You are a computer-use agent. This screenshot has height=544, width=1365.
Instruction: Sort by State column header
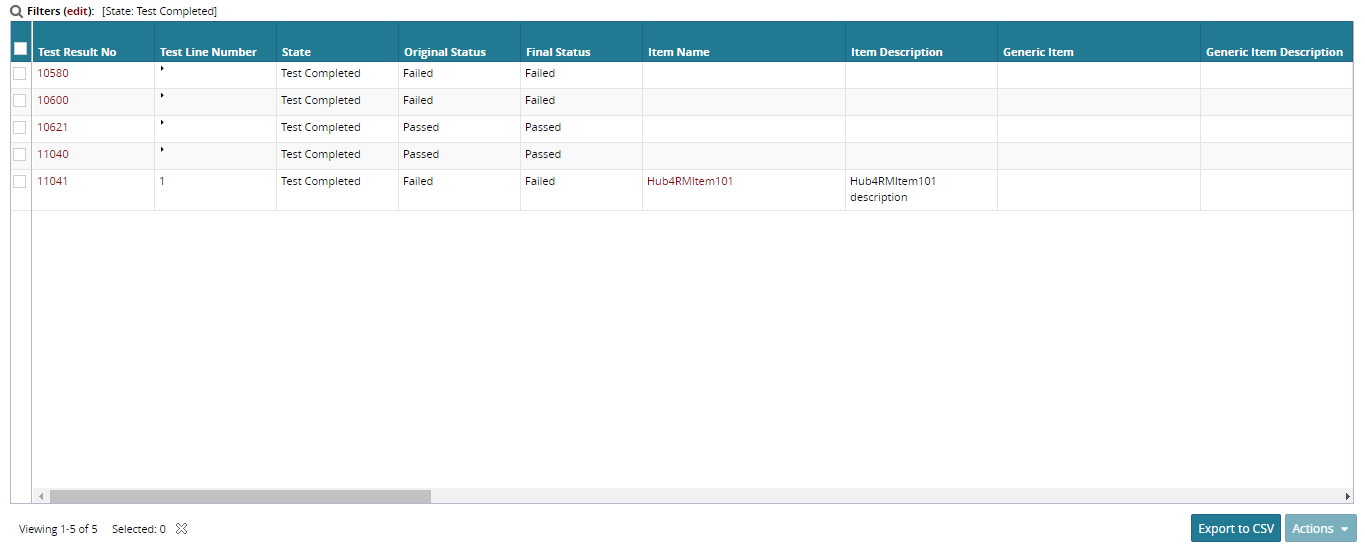pyautogui.click(x=296, y=52)
